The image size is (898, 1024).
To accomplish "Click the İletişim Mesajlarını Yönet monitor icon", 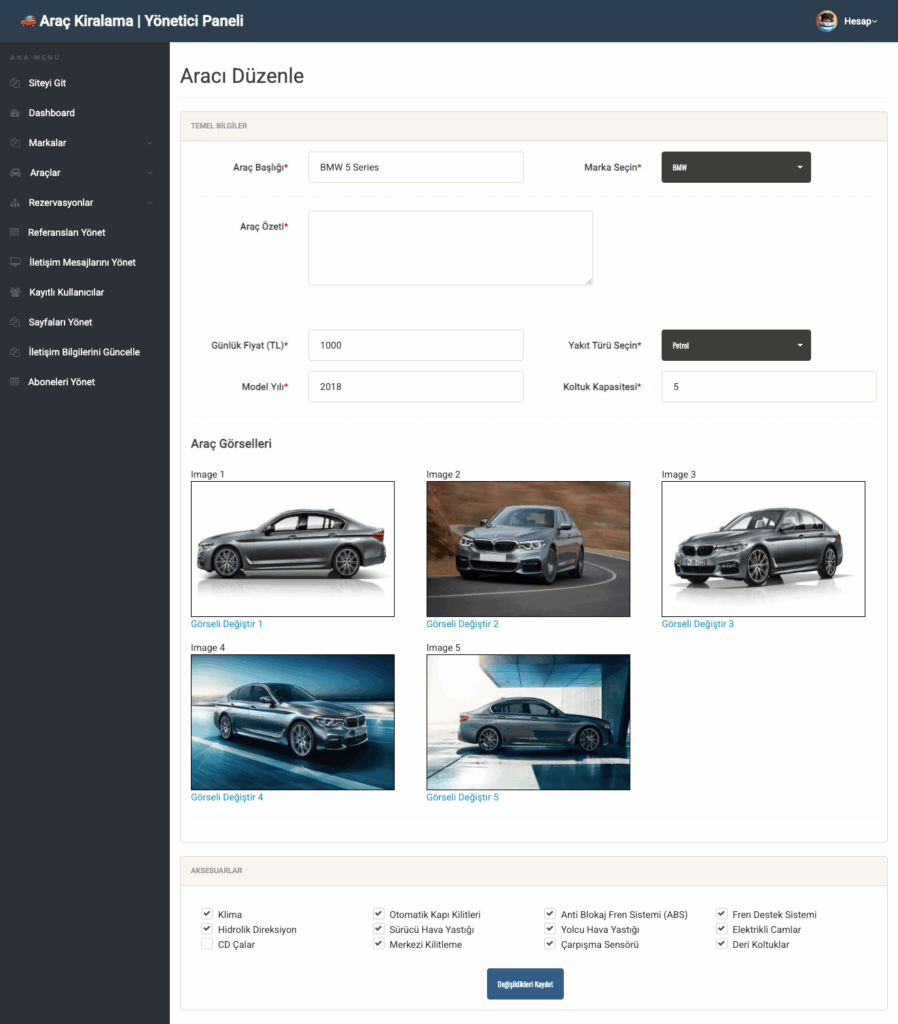I will tap(16, 262).
